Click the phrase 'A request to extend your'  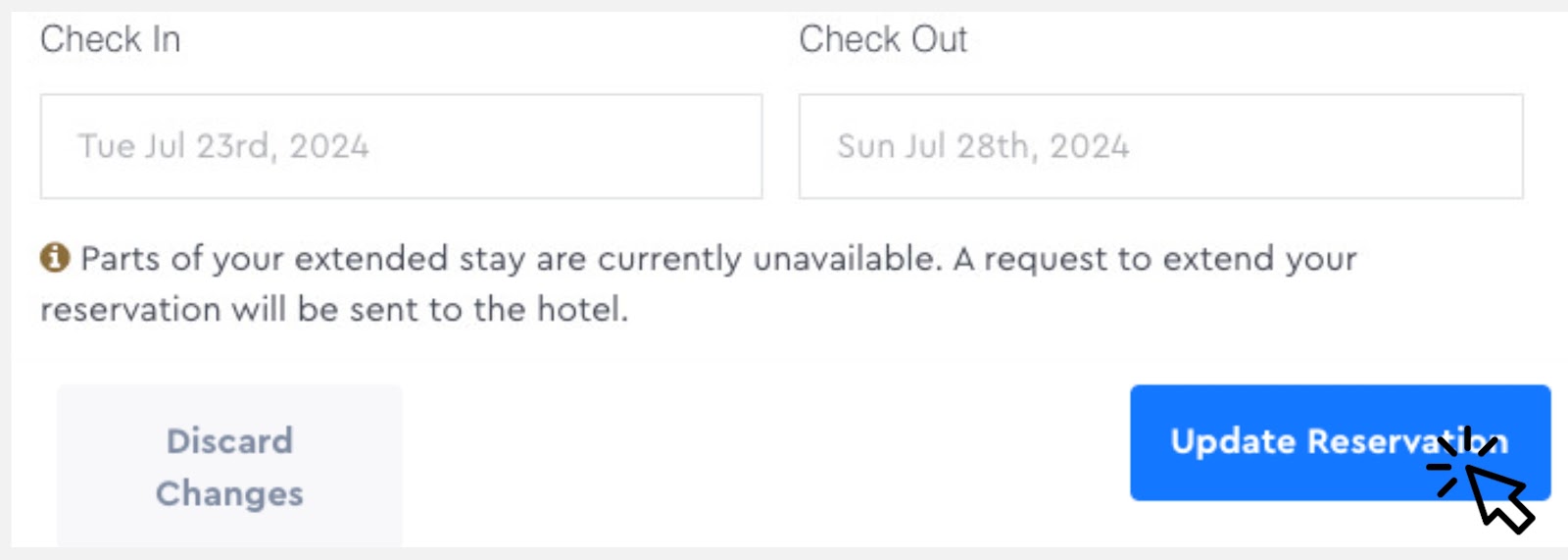pyautogui.click(x=1154, y=259)
